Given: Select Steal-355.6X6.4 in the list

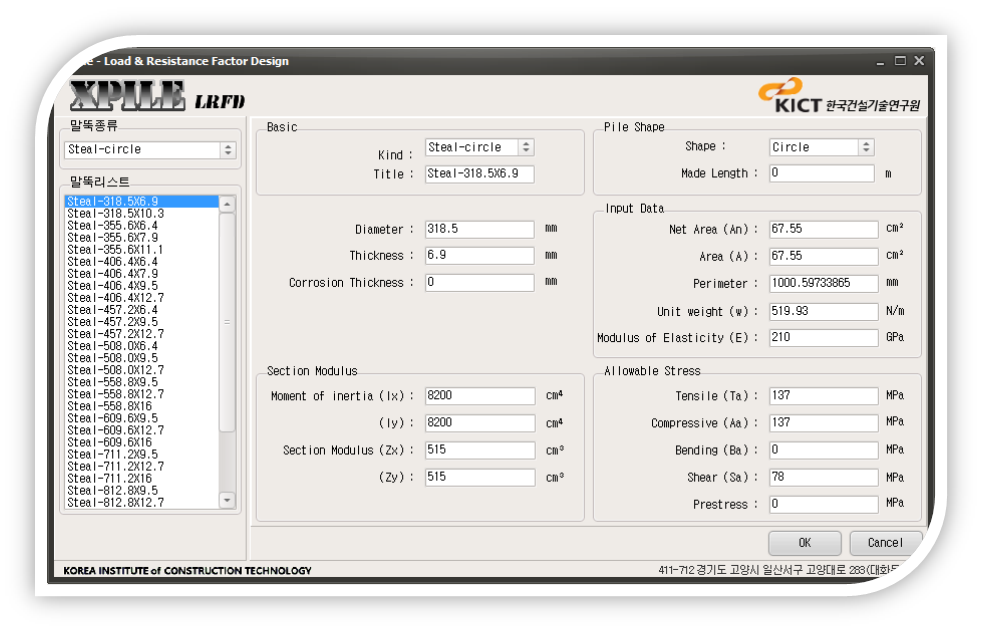Looking at the screenshot, I should (x=142, y=226).
